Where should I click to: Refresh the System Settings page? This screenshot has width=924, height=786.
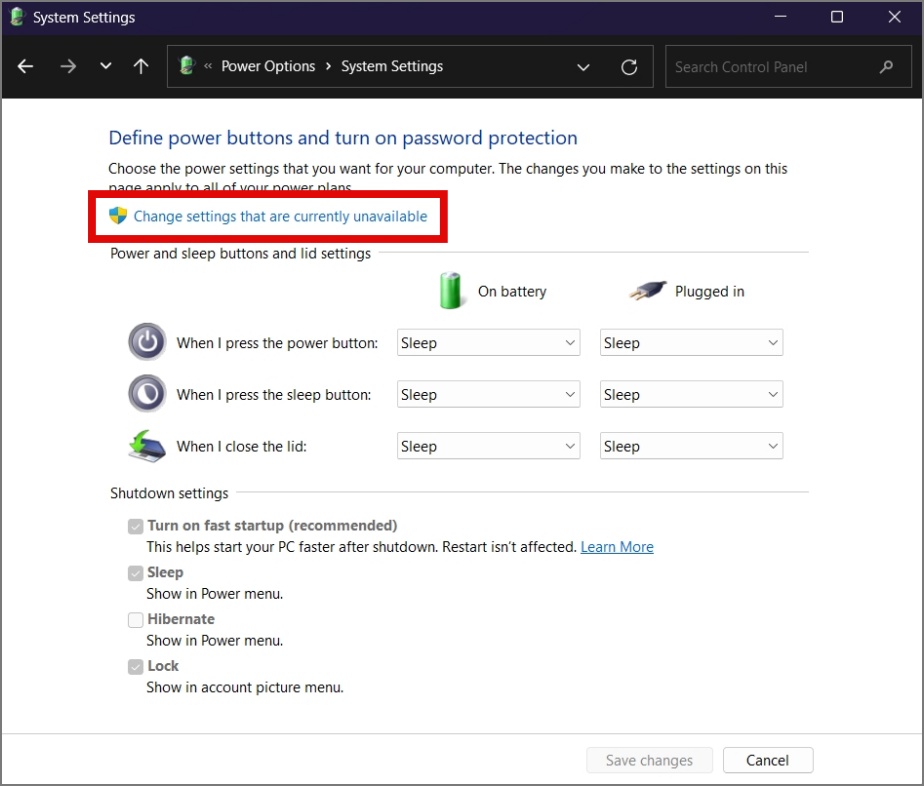point(629,67)
